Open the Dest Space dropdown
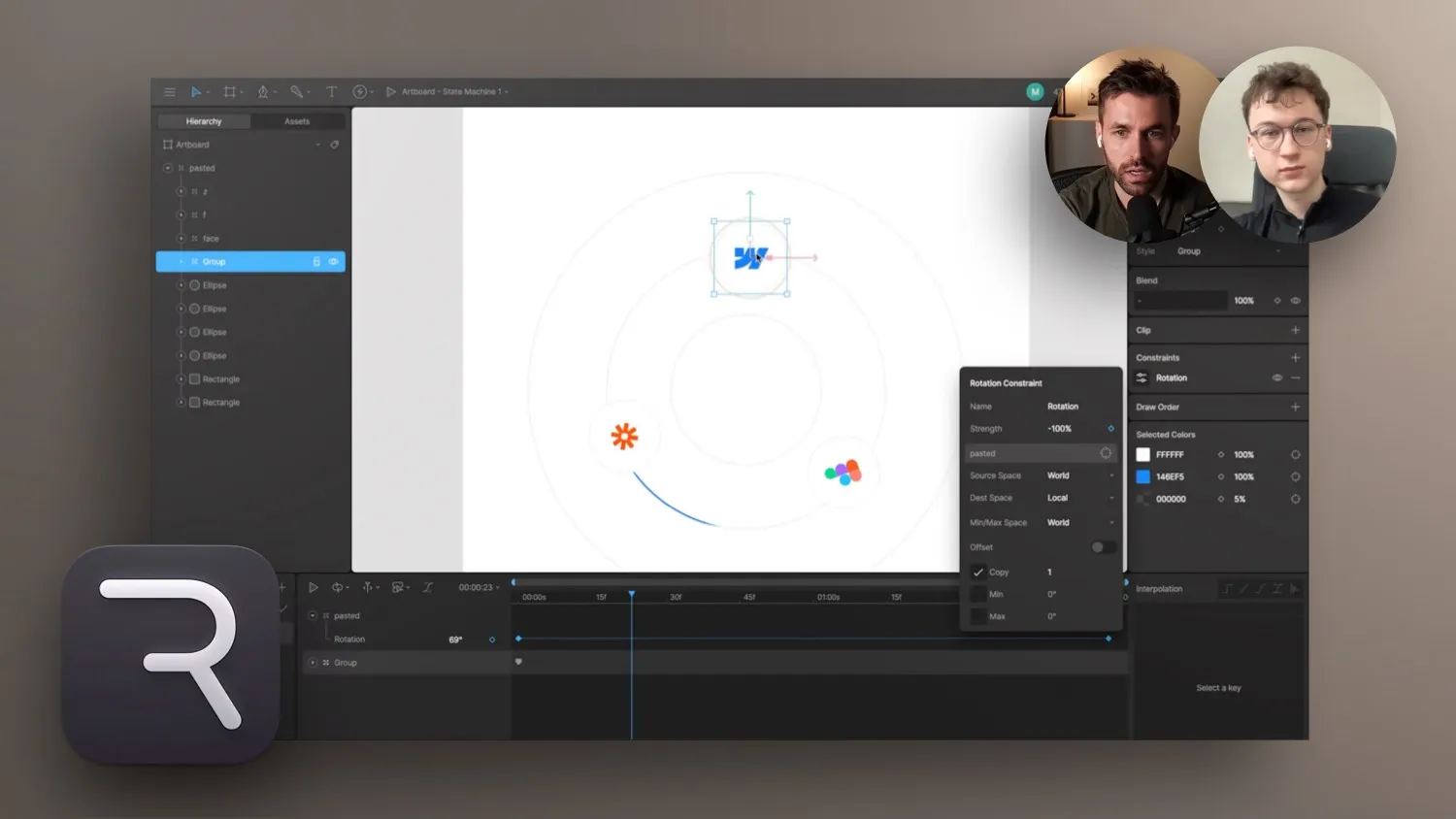Image resolution: width=1456 pixels, height=819 pixels. (x=1080, y=499)
